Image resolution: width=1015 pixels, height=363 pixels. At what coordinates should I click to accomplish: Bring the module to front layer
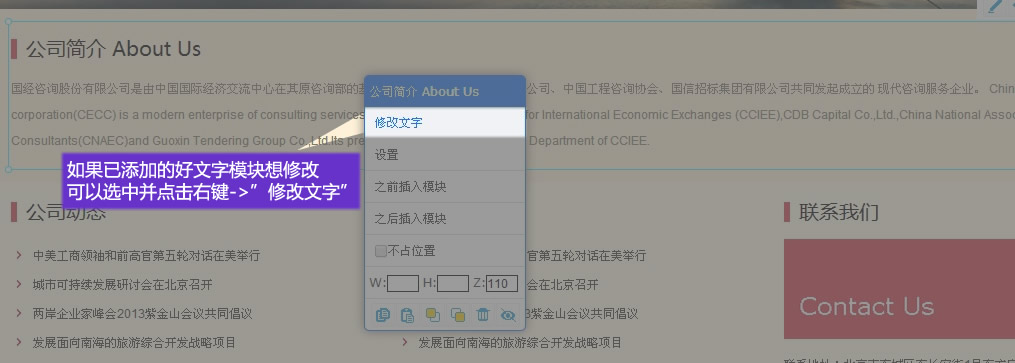(x=432, y=315)
